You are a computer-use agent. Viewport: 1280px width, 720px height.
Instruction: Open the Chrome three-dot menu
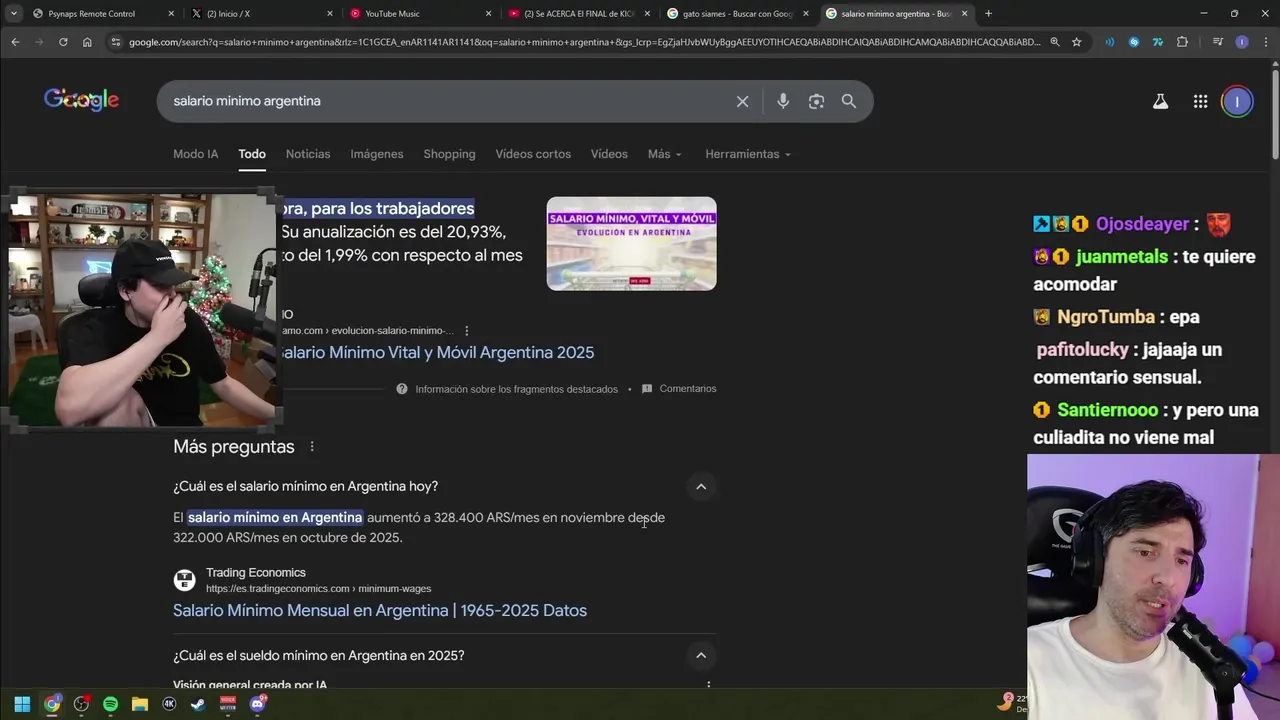(x=1264, y=42)
